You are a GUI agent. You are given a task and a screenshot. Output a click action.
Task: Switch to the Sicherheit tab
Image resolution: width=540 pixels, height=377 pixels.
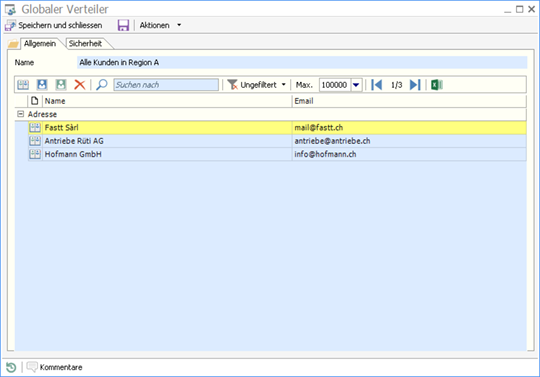[x=85, y=43]
